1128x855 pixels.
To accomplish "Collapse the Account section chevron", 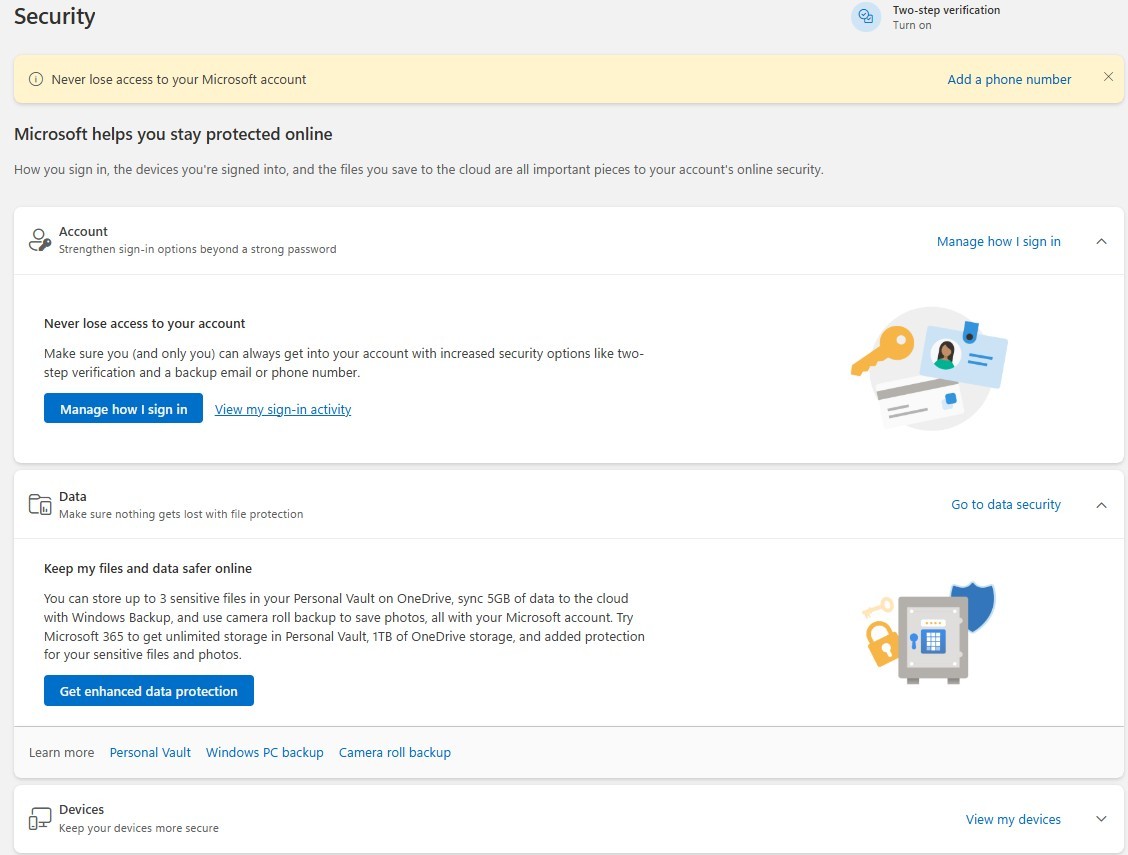I will (1101, 242).
